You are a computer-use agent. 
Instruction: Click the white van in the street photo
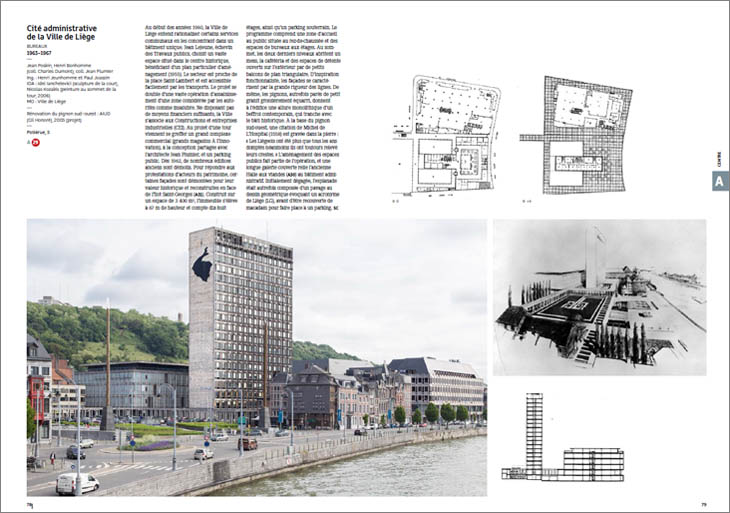pyautogui.click(x=77, y=484)
